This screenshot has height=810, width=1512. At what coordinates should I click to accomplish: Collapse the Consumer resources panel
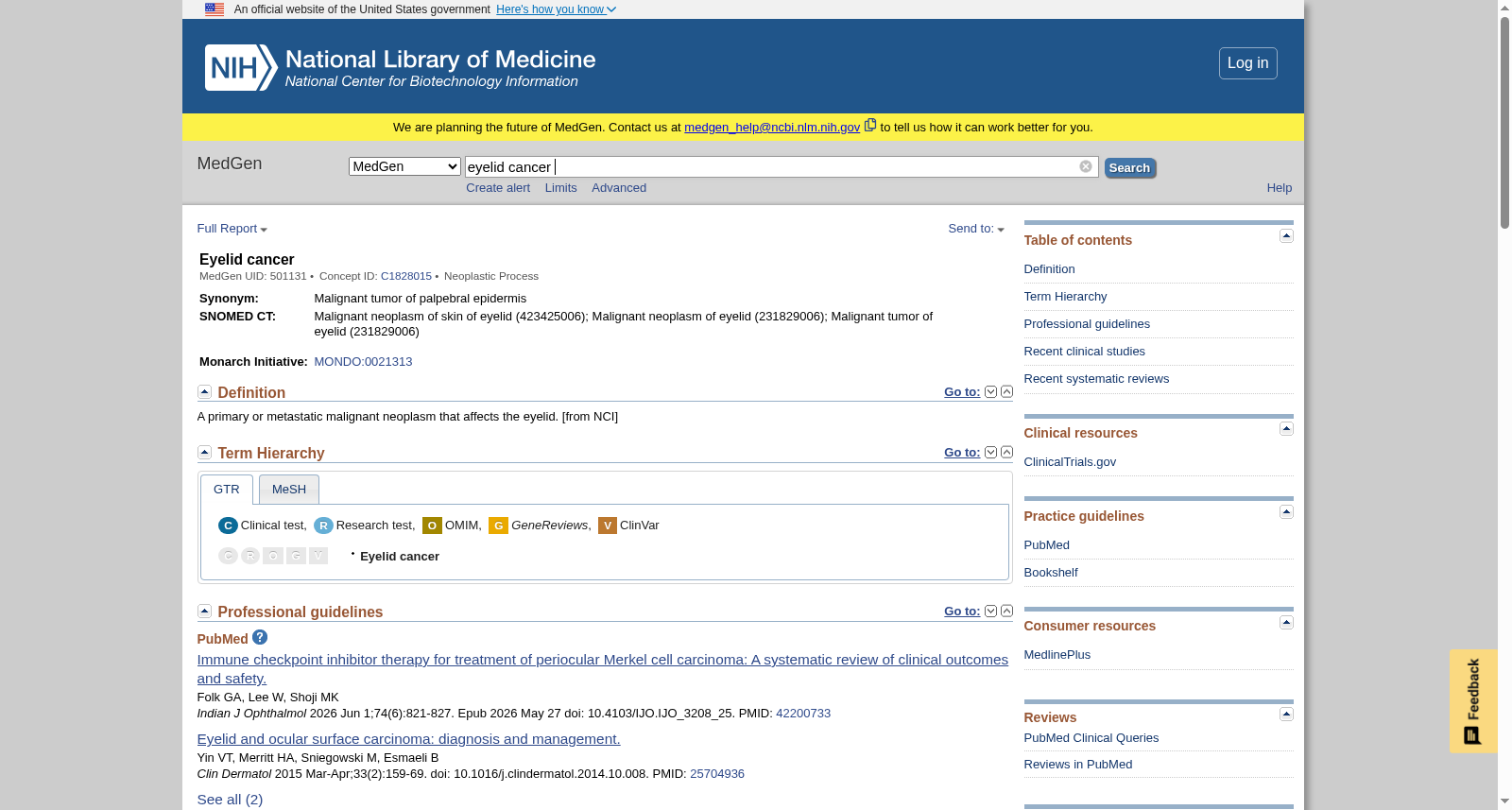coord(1286,622)
